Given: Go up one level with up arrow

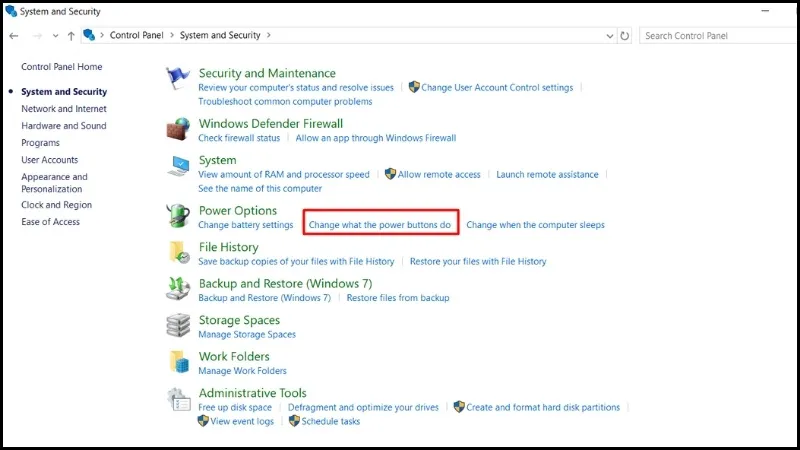Looking at the screenshot, I should [x=71, y=36].
